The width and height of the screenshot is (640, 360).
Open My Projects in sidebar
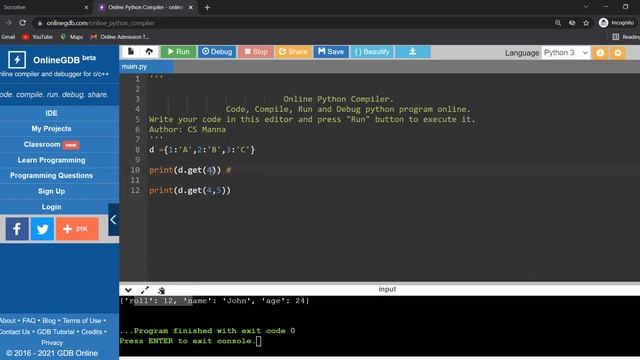coord(51,129)
